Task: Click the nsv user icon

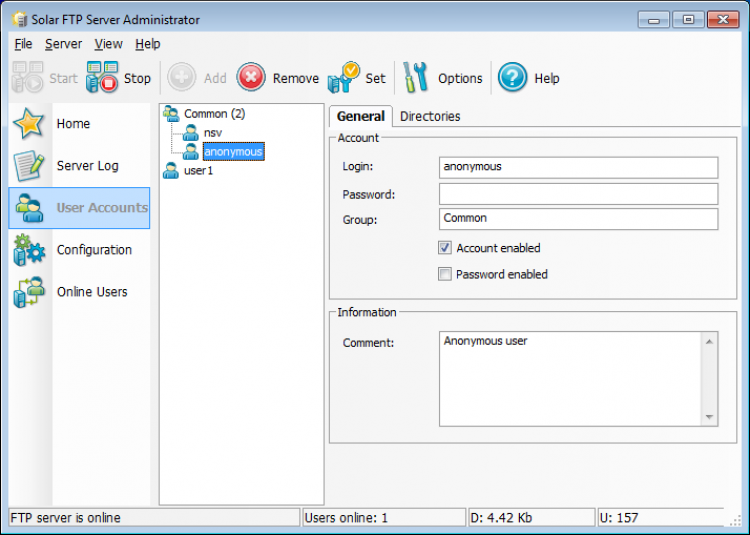Action: (190, 132)
